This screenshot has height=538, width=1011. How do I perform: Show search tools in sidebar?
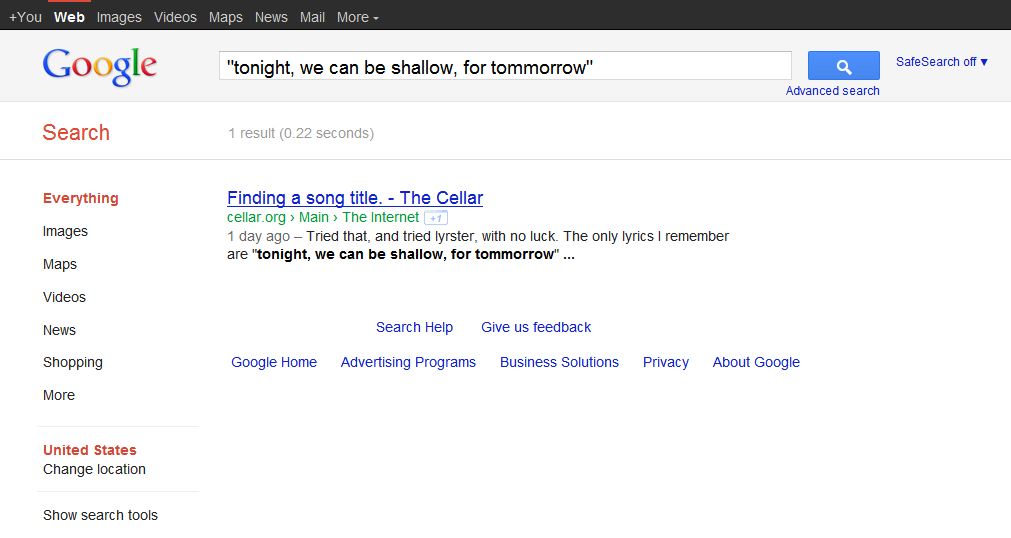100,515
